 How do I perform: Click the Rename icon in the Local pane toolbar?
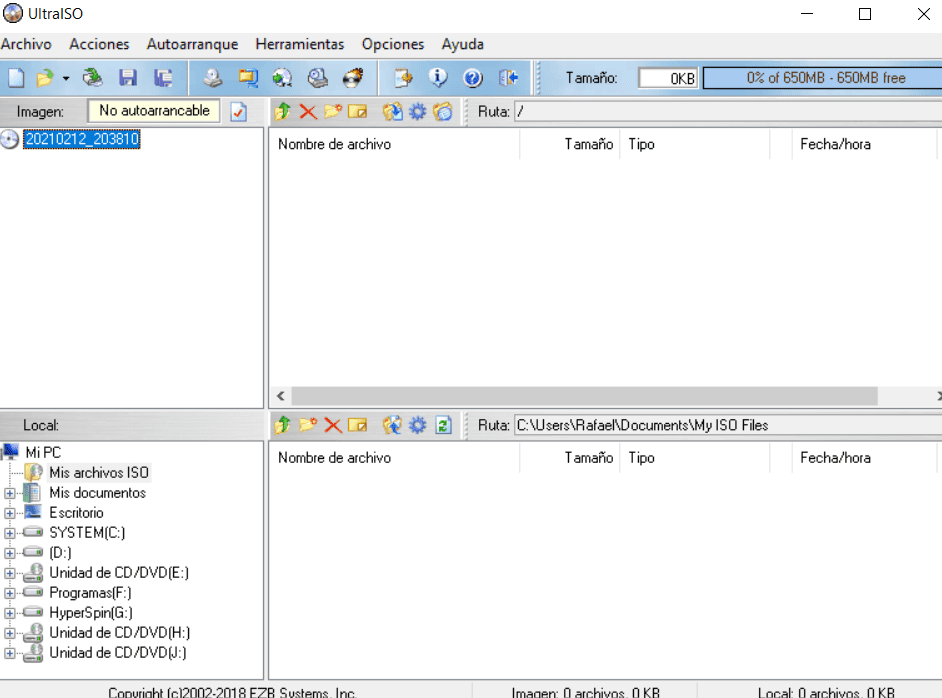click(357, 425)
